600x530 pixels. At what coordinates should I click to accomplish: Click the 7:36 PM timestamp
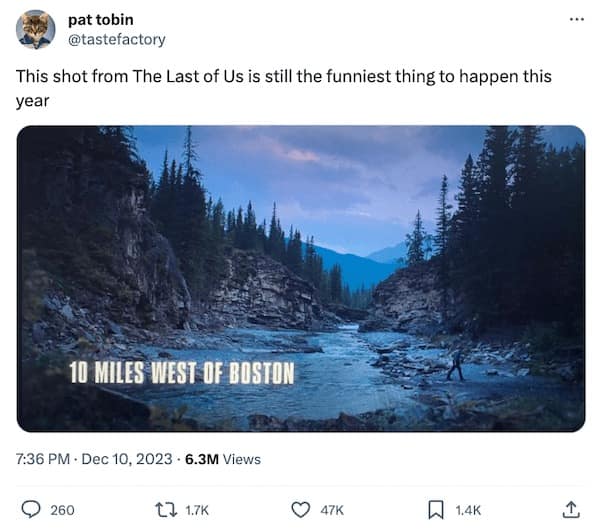point(44,459)
